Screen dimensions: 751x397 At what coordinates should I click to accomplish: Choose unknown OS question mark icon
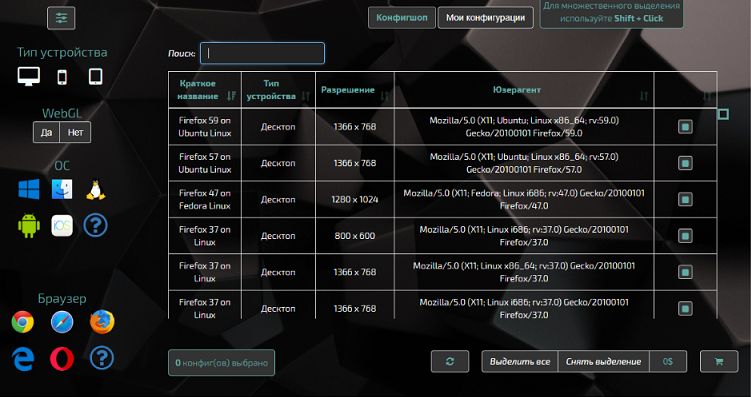pos(96,226)
